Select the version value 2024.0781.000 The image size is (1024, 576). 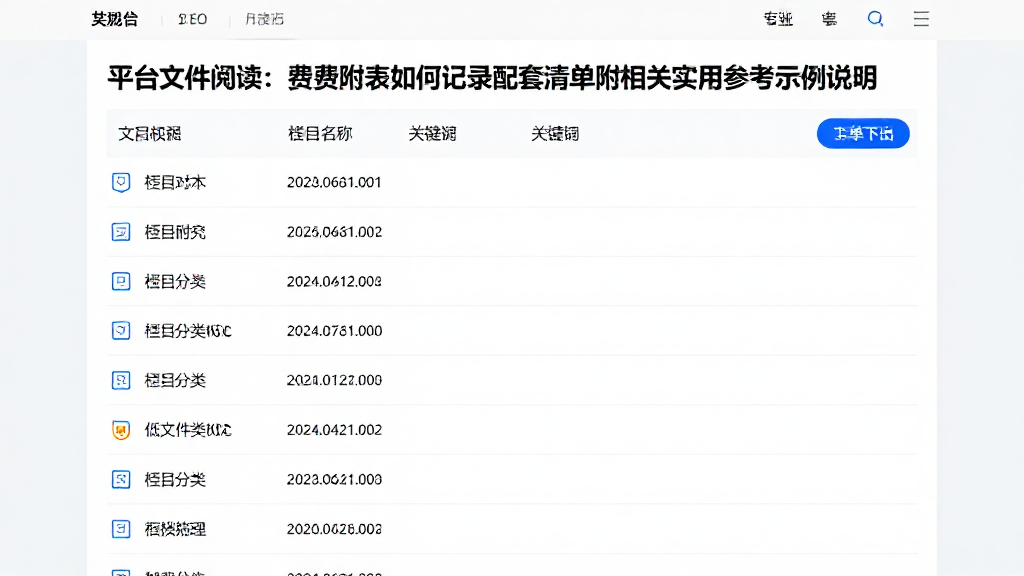point(334,330)
